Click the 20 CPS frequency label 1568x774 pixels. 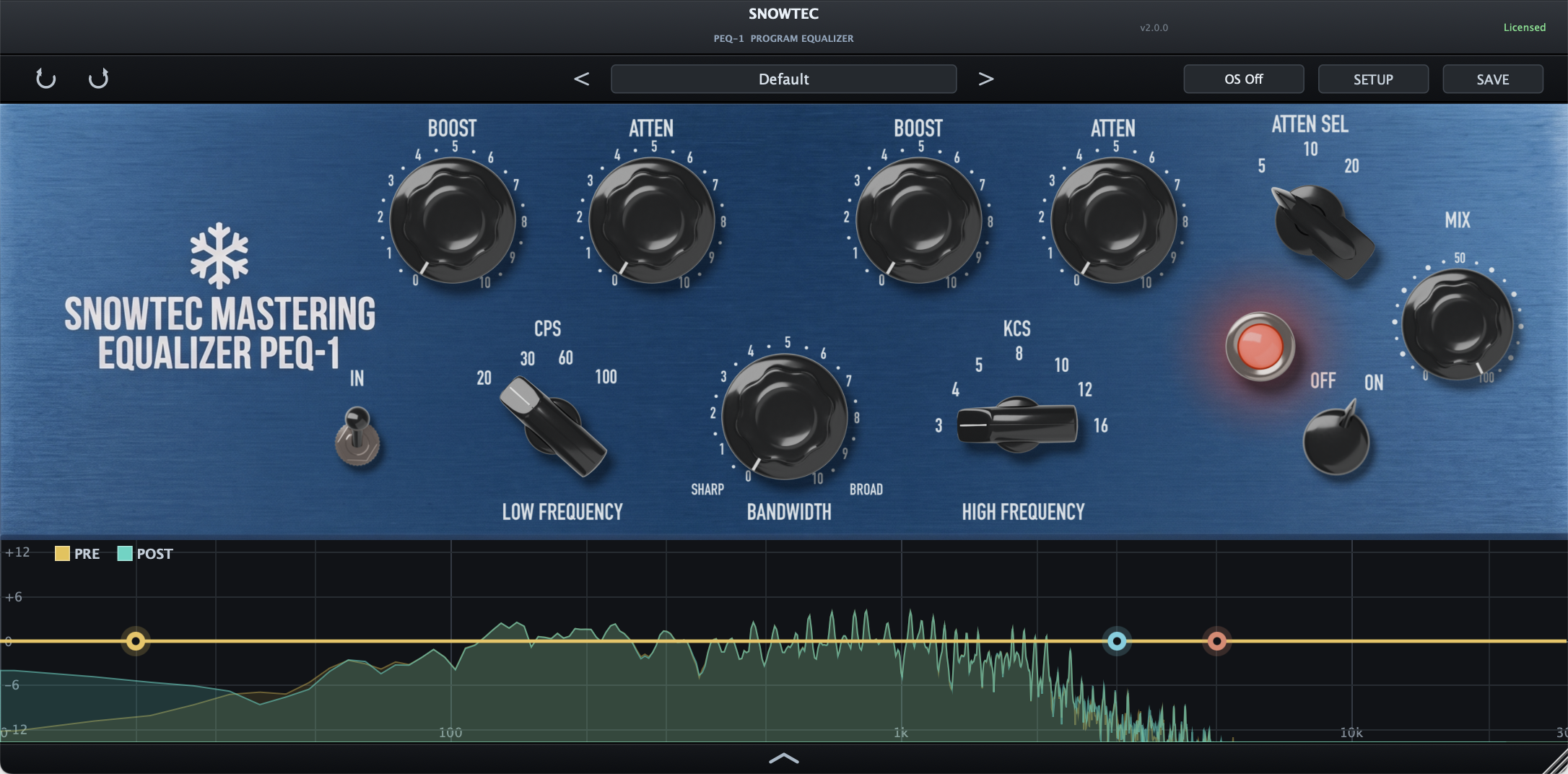484,378
